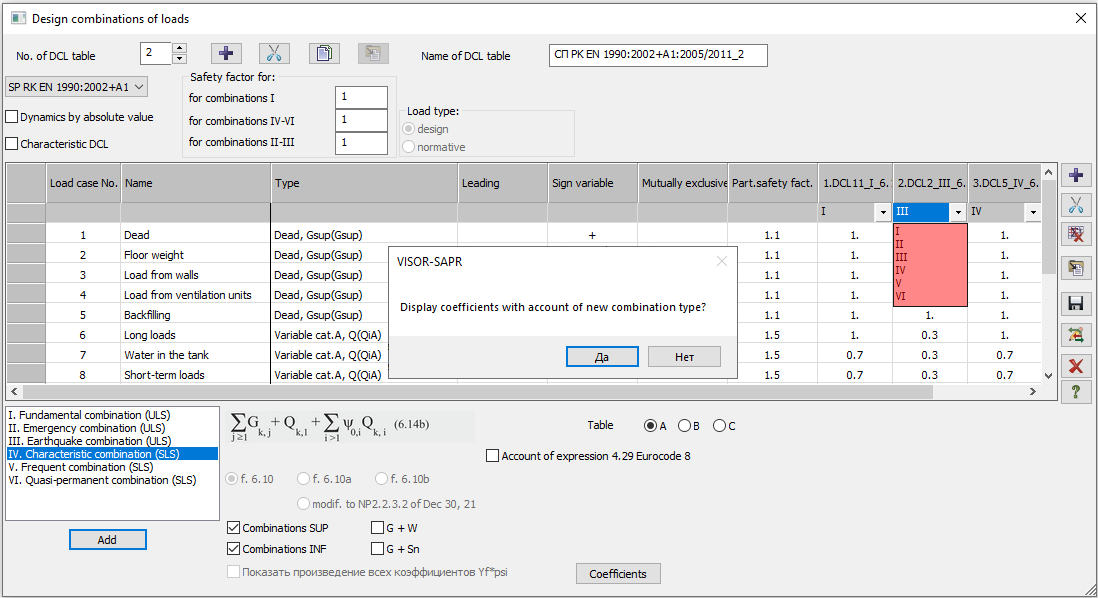Click the copy DCL table icon in the top toolbar
Image resolution: width=1098 pixels, height=598 pixels.
click(x=323, y=54)
